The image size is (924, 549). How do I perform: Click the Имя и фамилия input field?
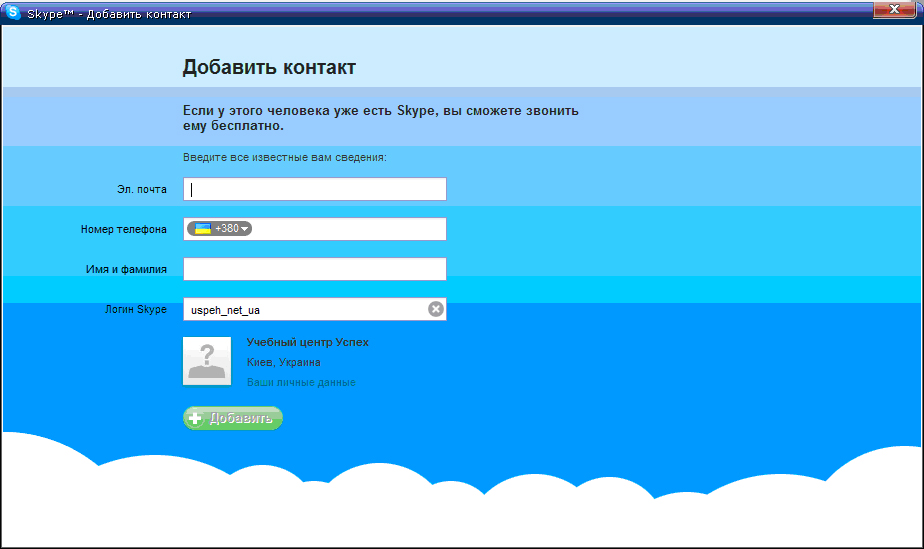point(315,269)
